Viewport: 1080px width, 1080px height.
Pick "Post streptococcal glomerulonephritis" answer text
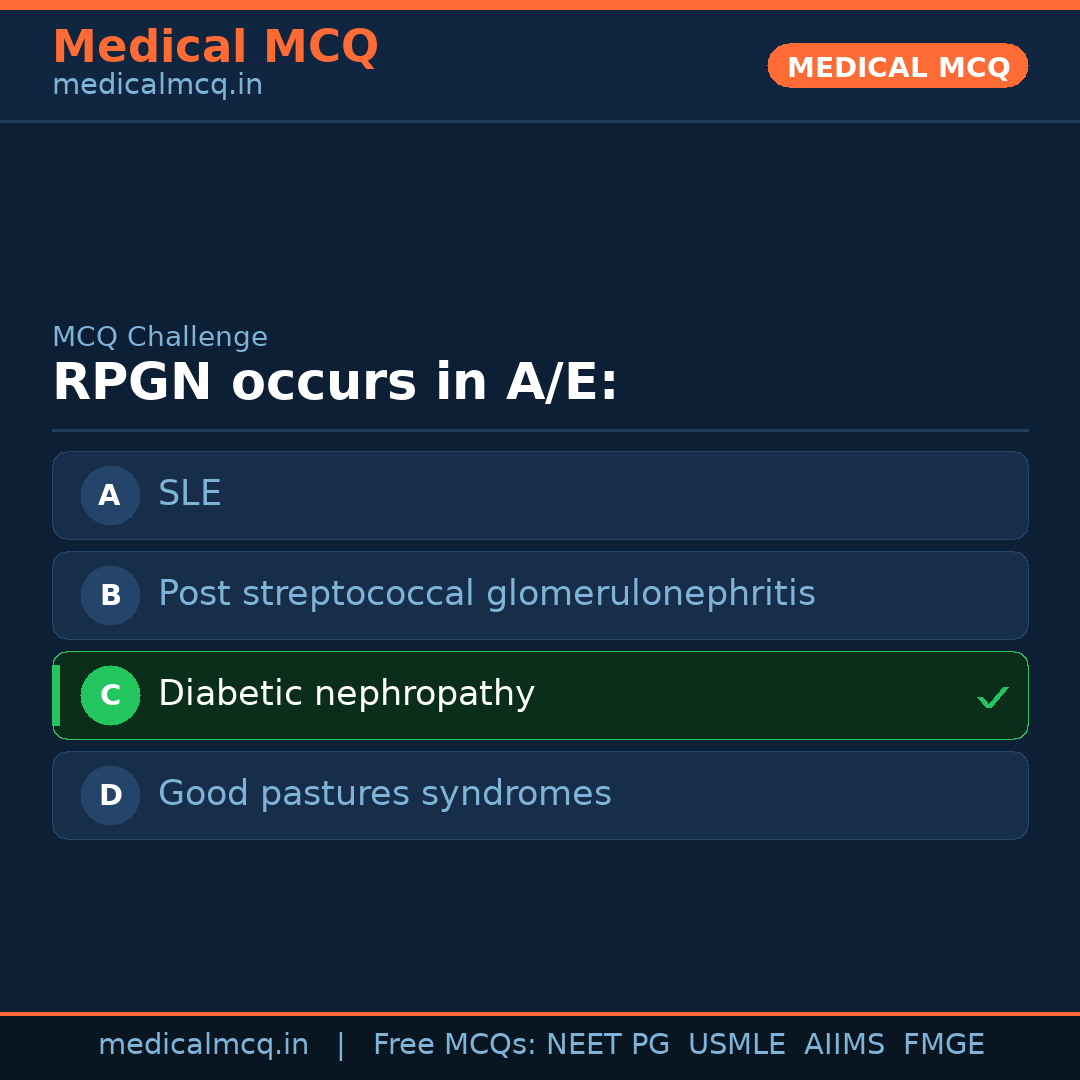click(486, 594)
